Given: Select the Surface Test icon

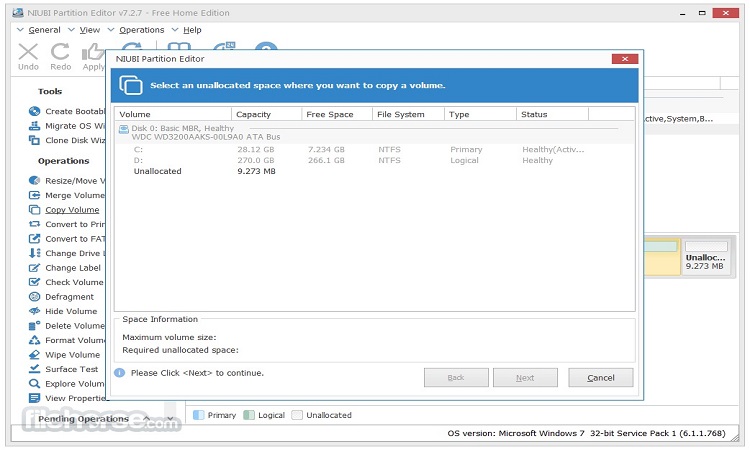Looking at the screenshot, I should click(x=34, y=369).
